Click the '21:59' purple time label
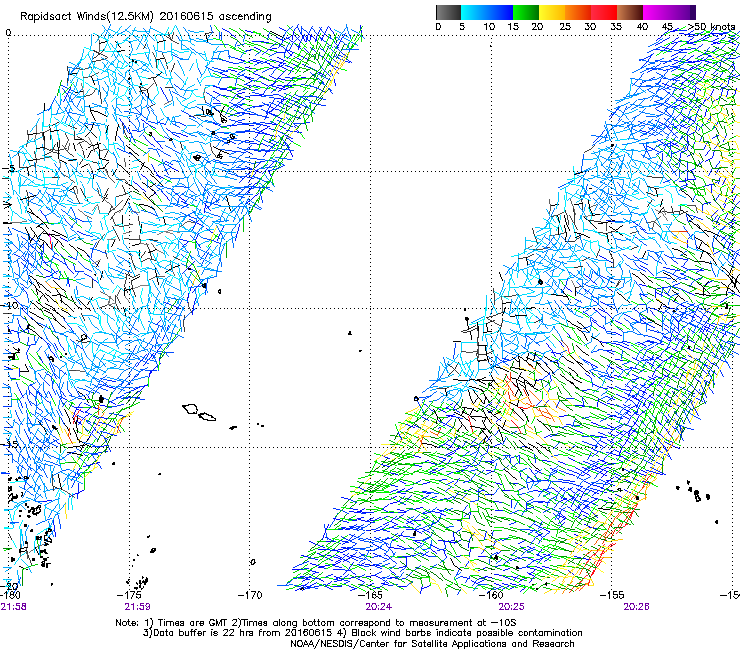 coord(137,607)
